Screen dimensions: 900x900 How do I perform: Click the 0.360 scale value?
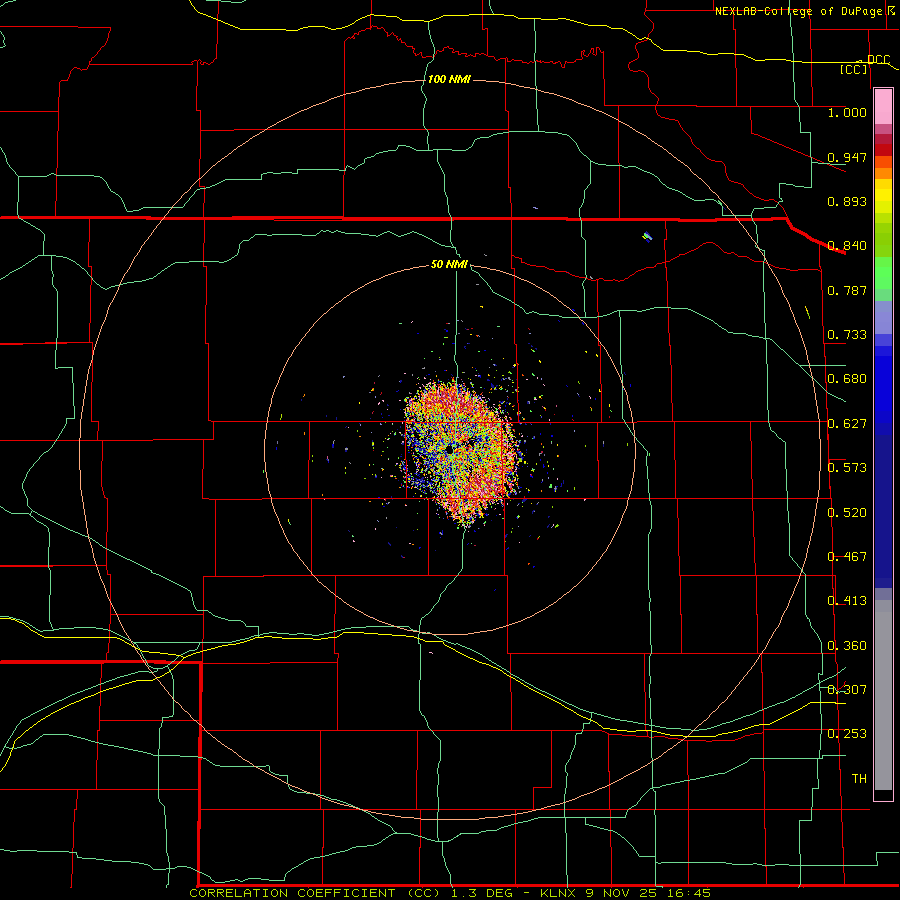point(847,646)
